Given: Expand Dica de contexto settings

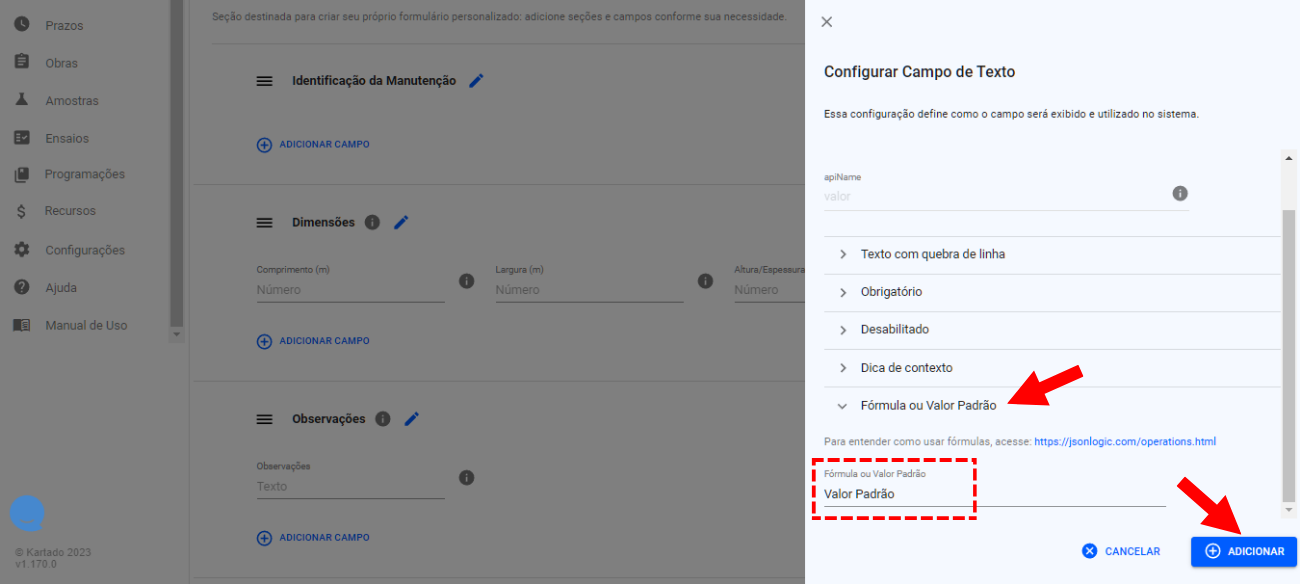Looking at the screenshot, I should pos(906,368).
